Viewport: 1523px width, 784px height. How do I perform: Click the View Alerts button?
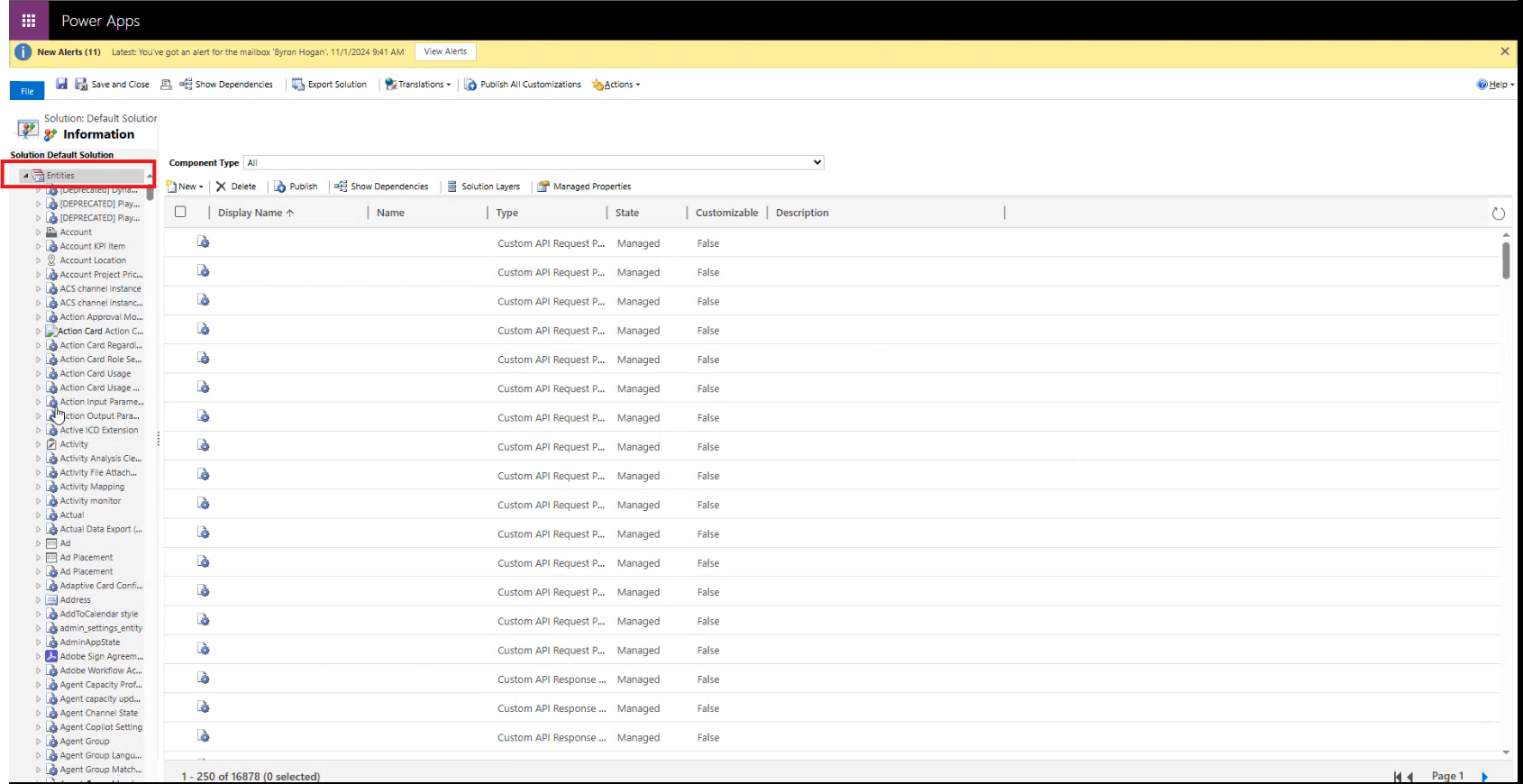click(445, 52)
